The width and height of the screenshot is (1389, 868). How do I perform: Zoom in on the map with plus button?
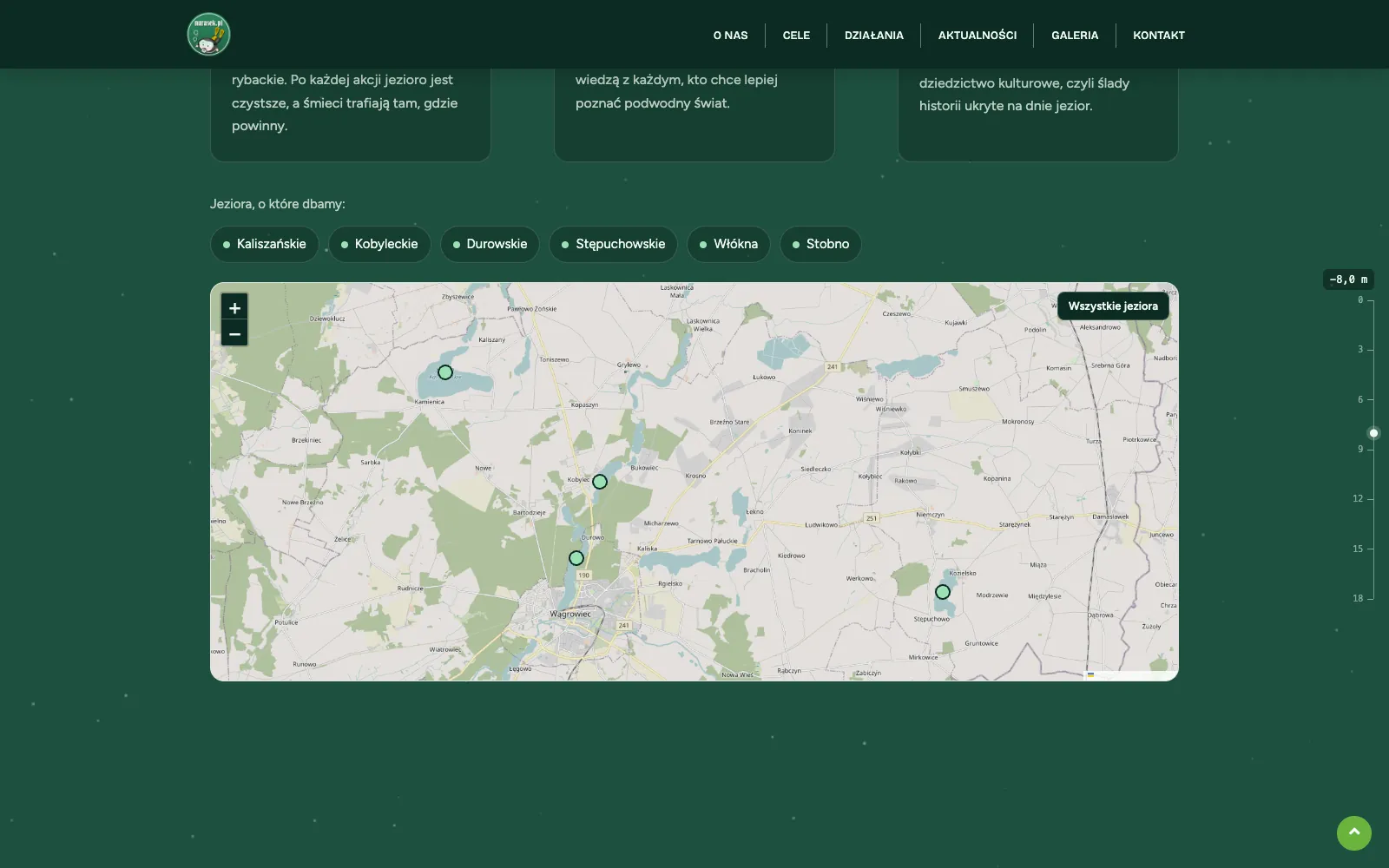[x=234, y=307]
